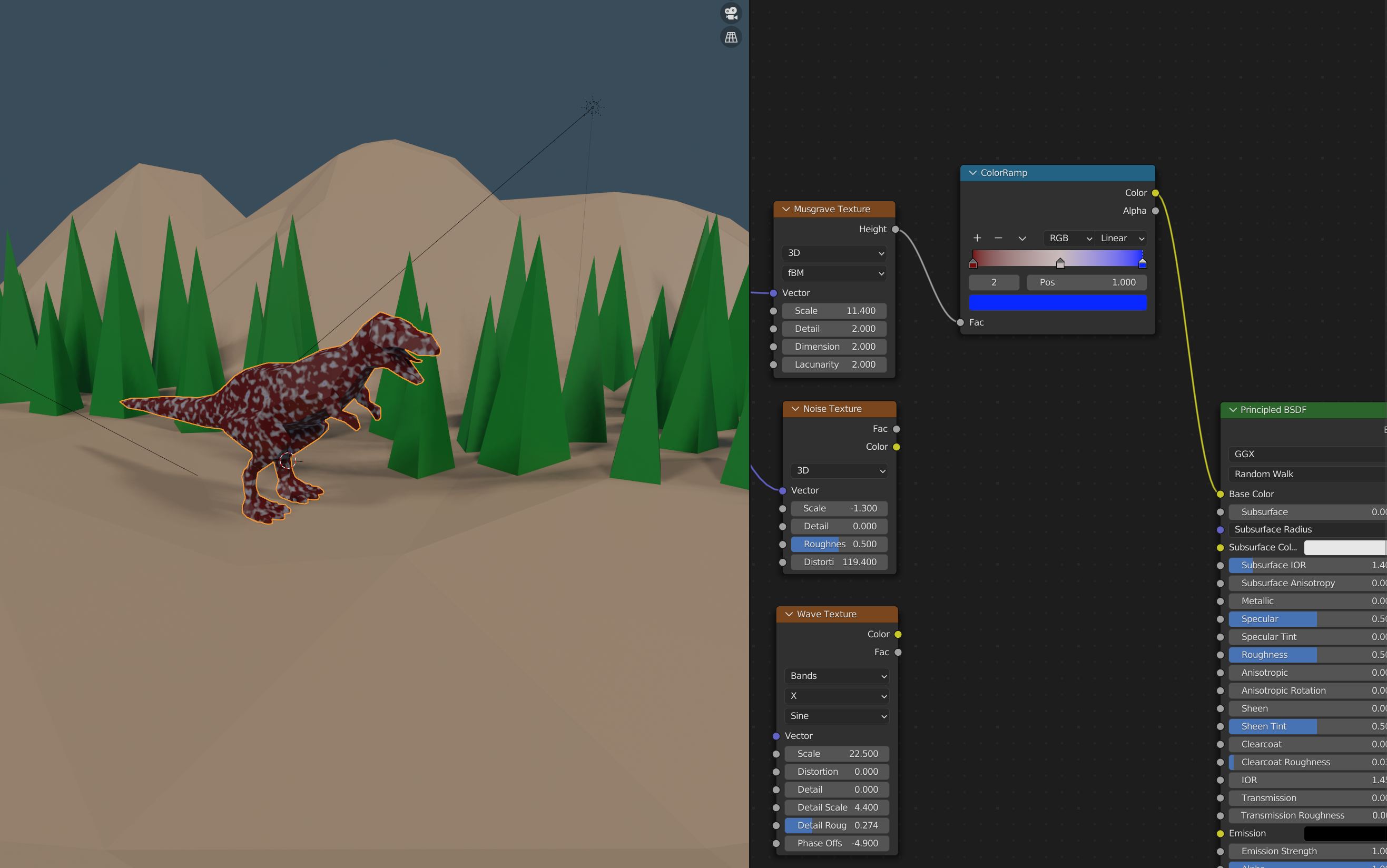Click ColorRamp Color output socket
Image resolution: width=1387 pixels, height=868 pixels.
click(1155, 193)
